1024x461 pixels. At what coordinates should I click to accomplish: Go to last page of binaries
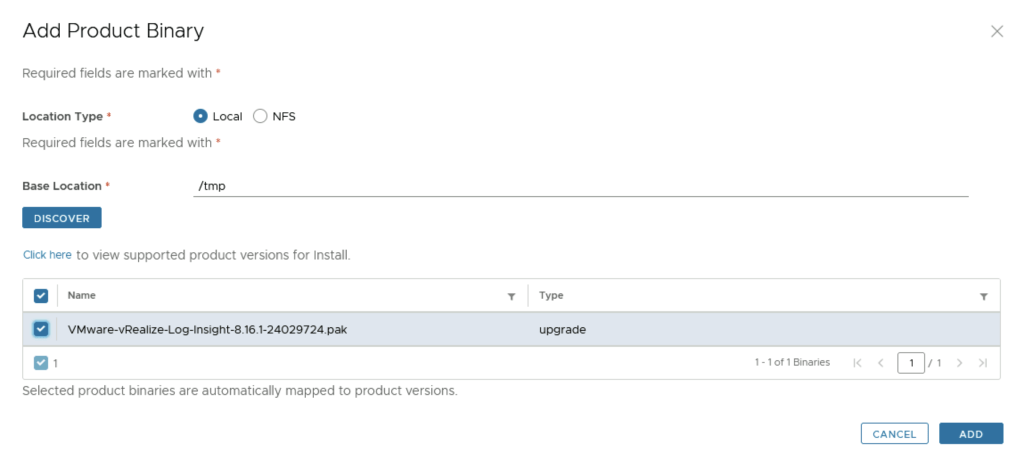tap(983, 363)
